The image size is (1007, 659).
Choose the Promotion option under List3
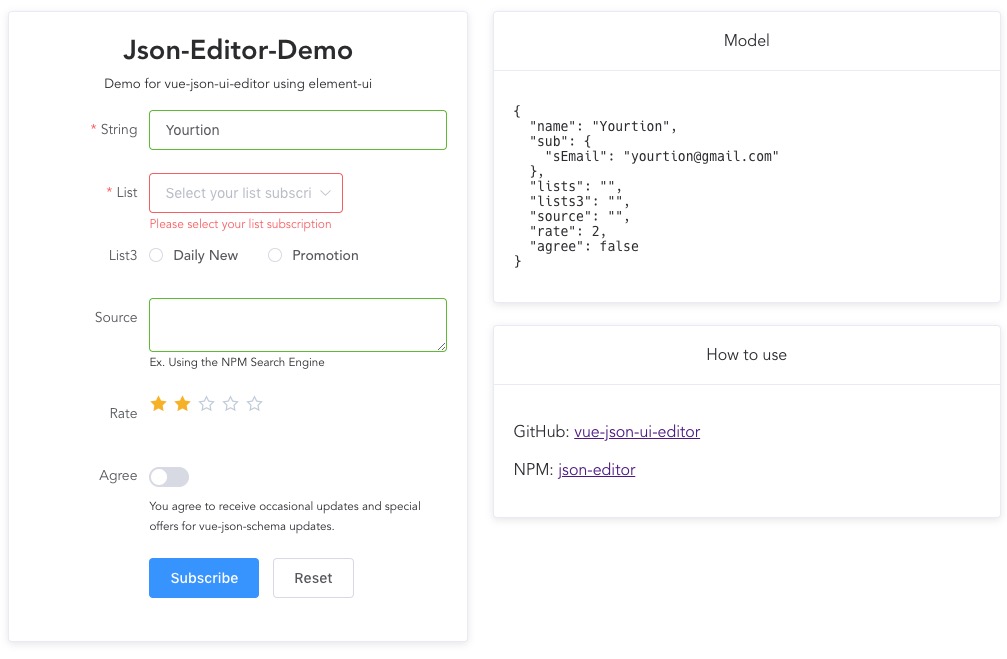tap(275, 255)
